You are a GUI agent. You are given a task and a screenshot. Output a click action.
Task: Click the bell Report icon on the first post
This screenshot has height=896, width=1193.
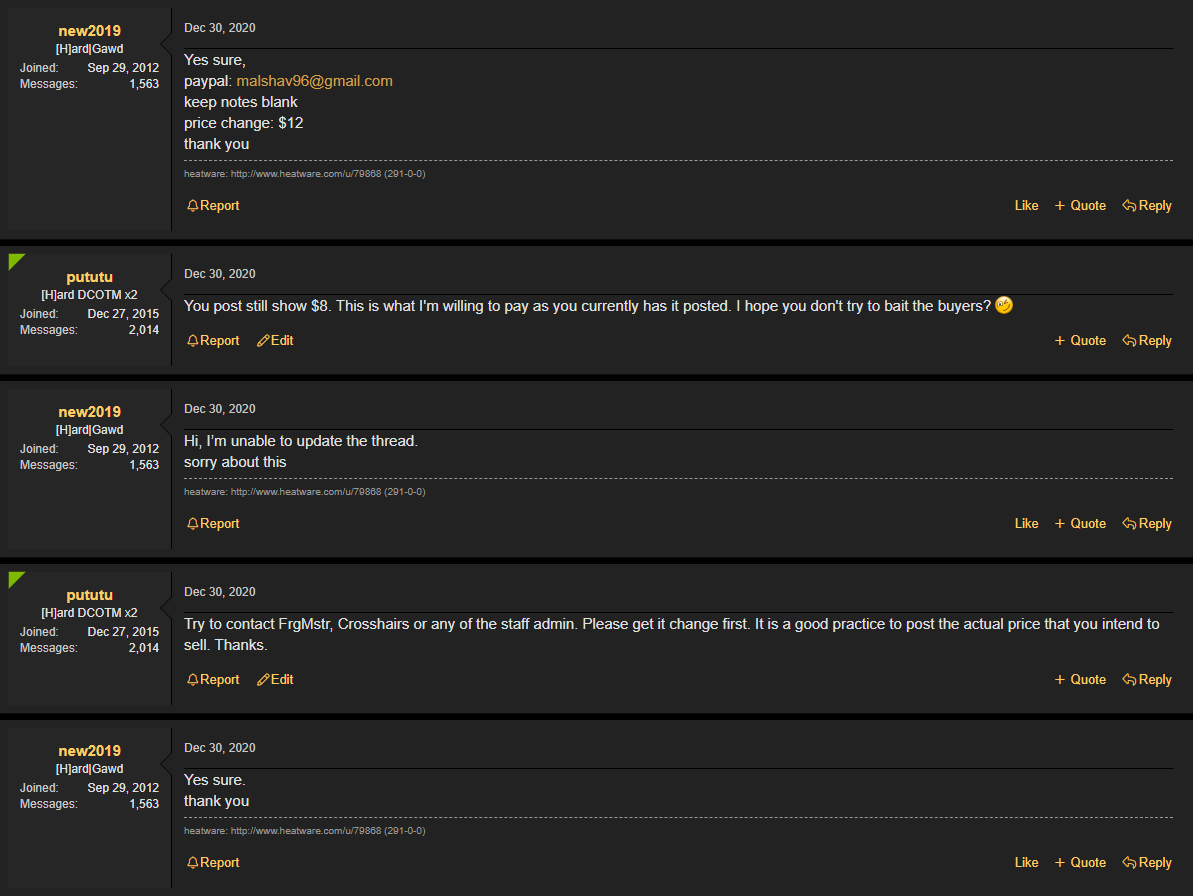click(x=193, y=206)
